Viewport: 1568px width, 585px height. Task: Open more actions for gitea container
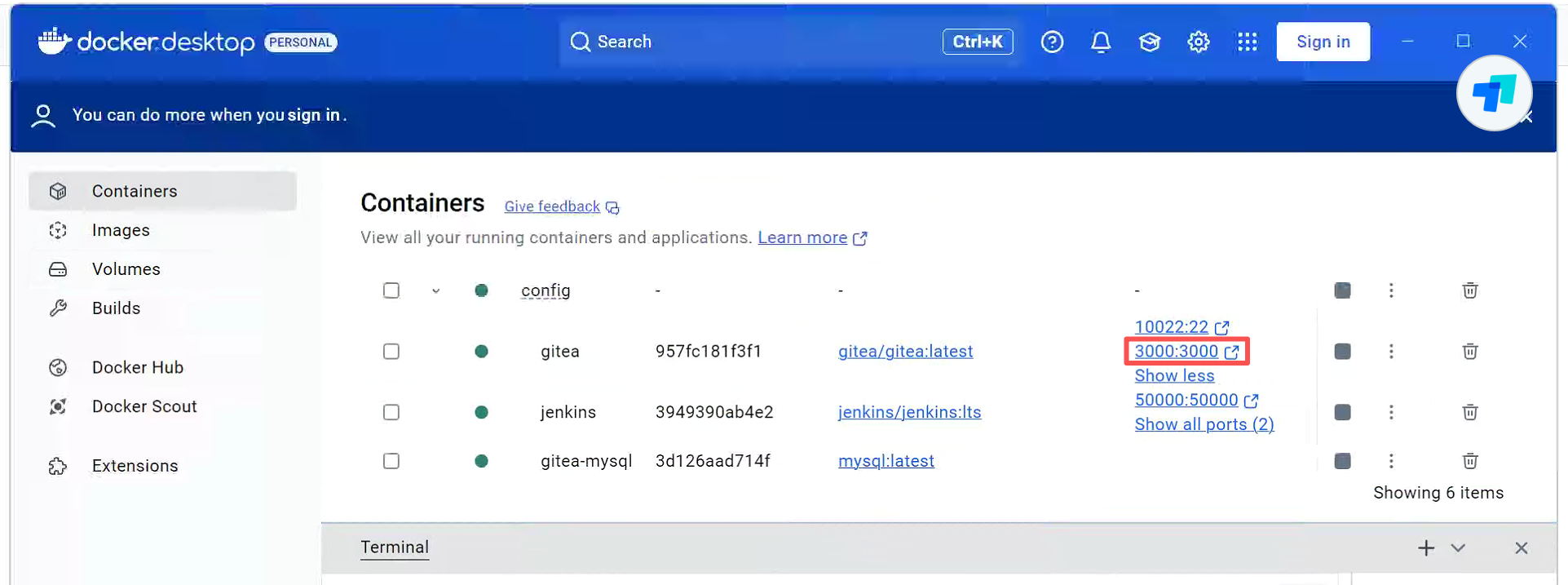click(1391, 352)
